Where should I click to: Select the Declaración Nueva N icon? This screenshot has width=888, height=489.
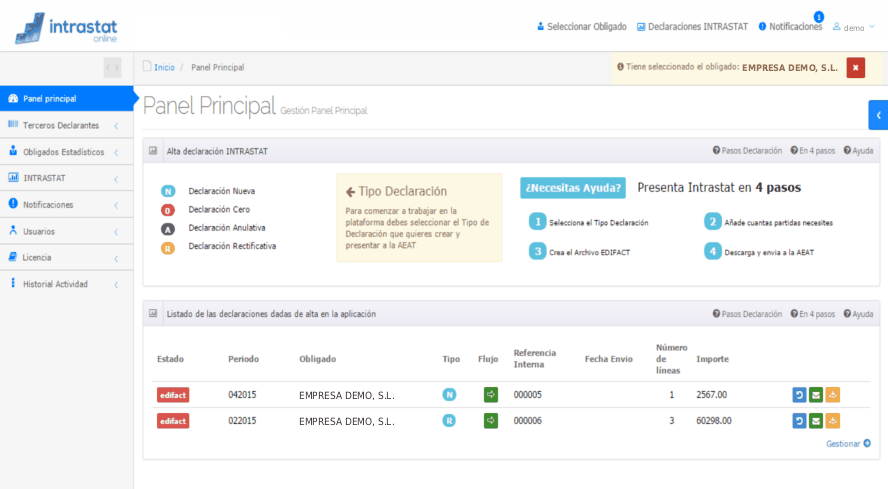click(168, 192)
